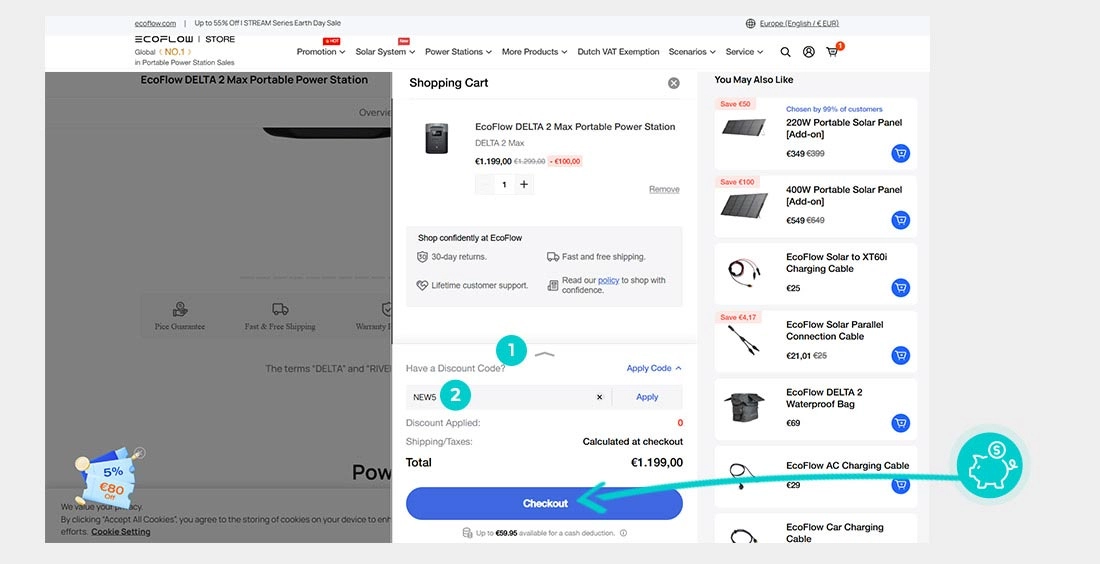This screenshot has height=564, width=1100.
Task: Open EcoFlow Car Charging Cable title
Action: (835, 533)
